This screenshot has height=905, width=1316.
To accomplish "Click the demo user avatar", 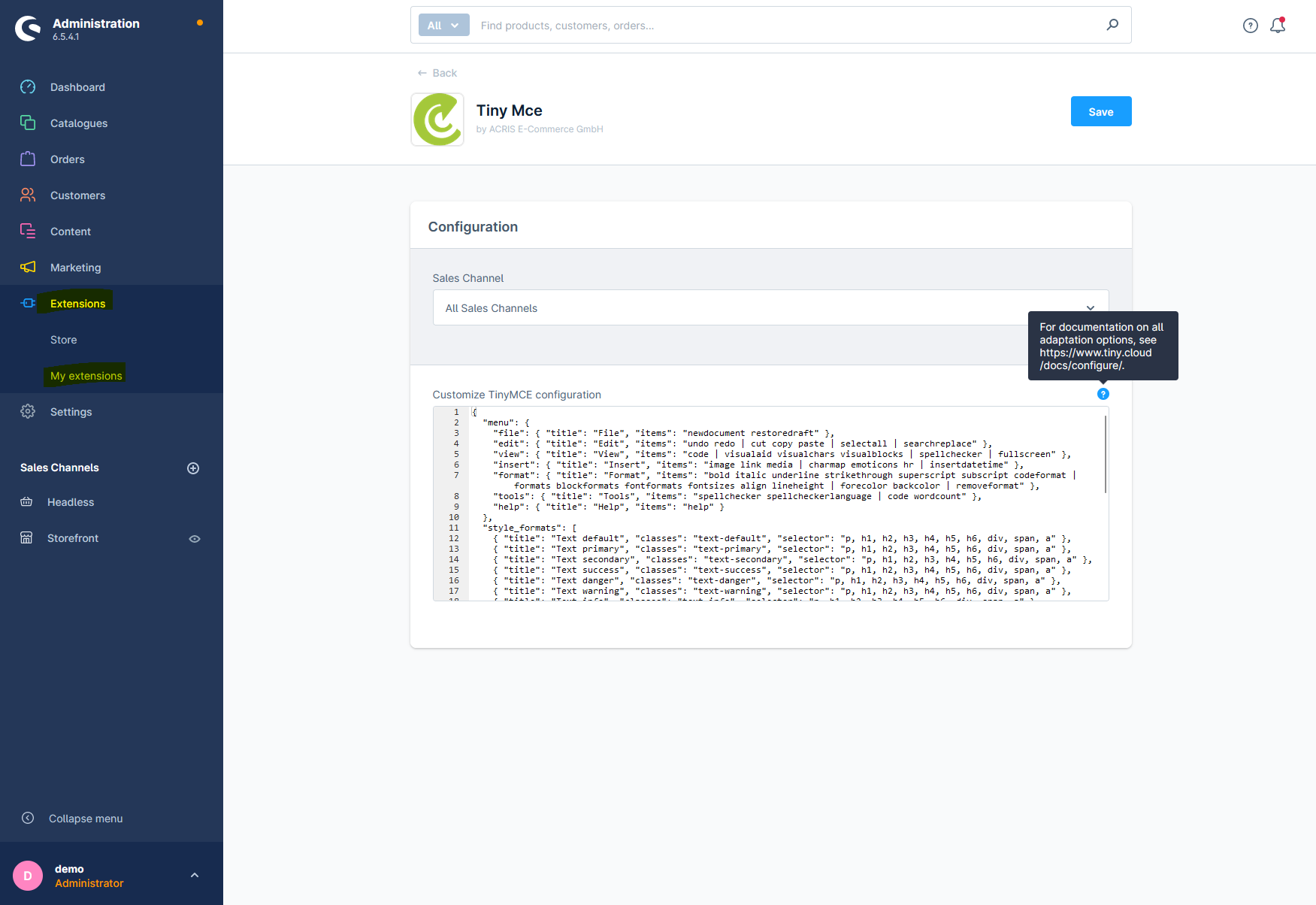I will click(x=28, y=876).
